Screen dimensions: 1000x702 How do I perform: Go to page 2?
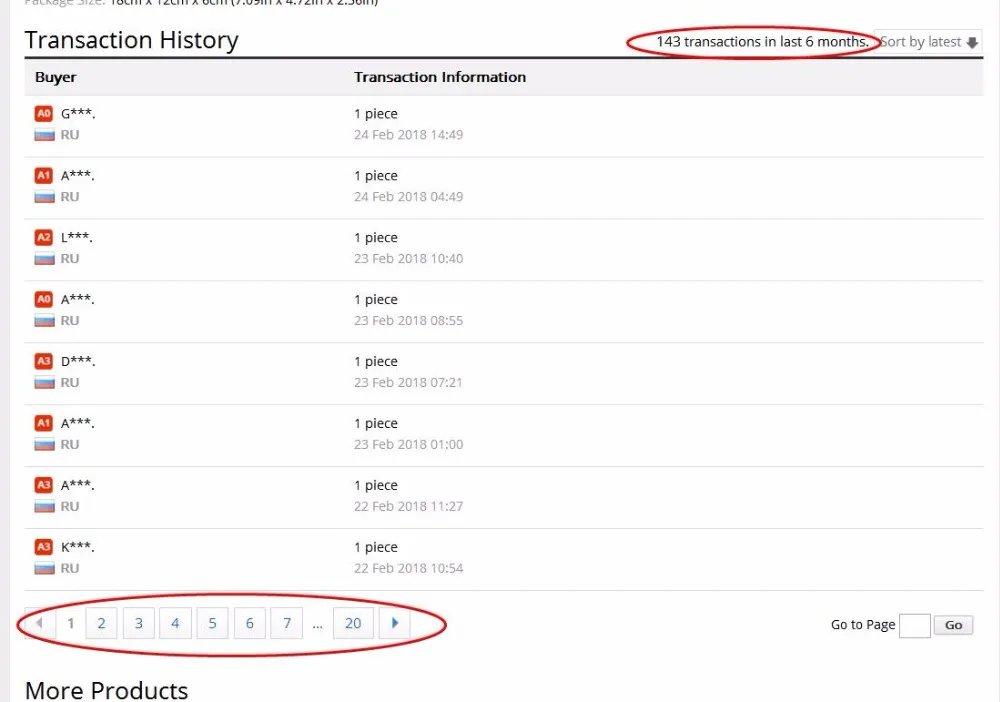[101, 623]
